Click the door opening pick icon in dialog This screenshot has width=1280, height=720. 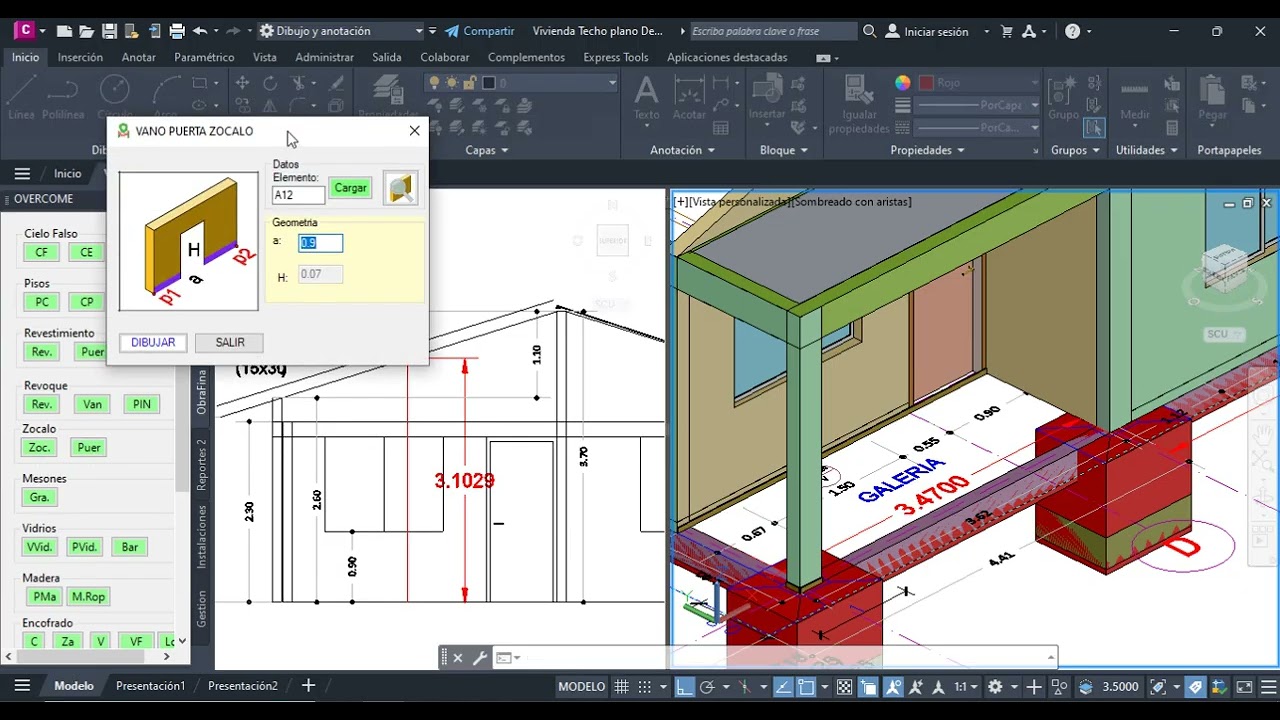pyautogui.click(x=401, y=188)
